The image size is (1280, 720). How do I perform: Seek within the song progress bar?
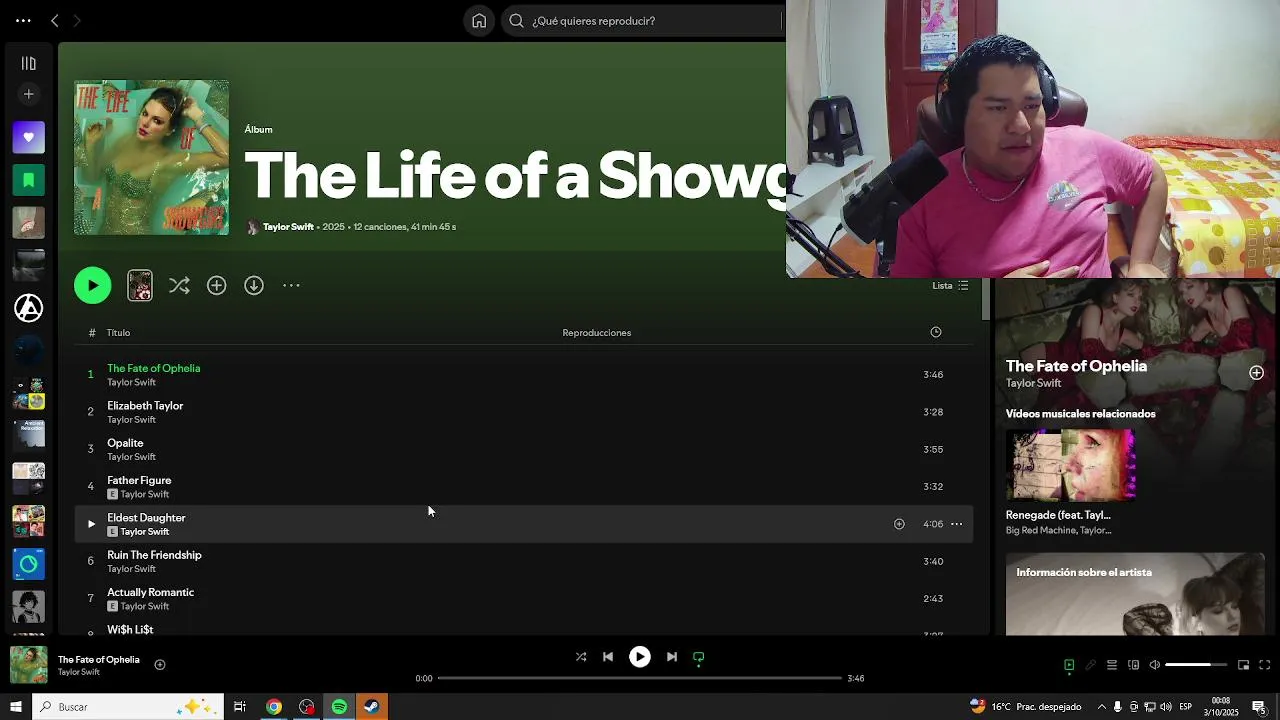[640, 678]
